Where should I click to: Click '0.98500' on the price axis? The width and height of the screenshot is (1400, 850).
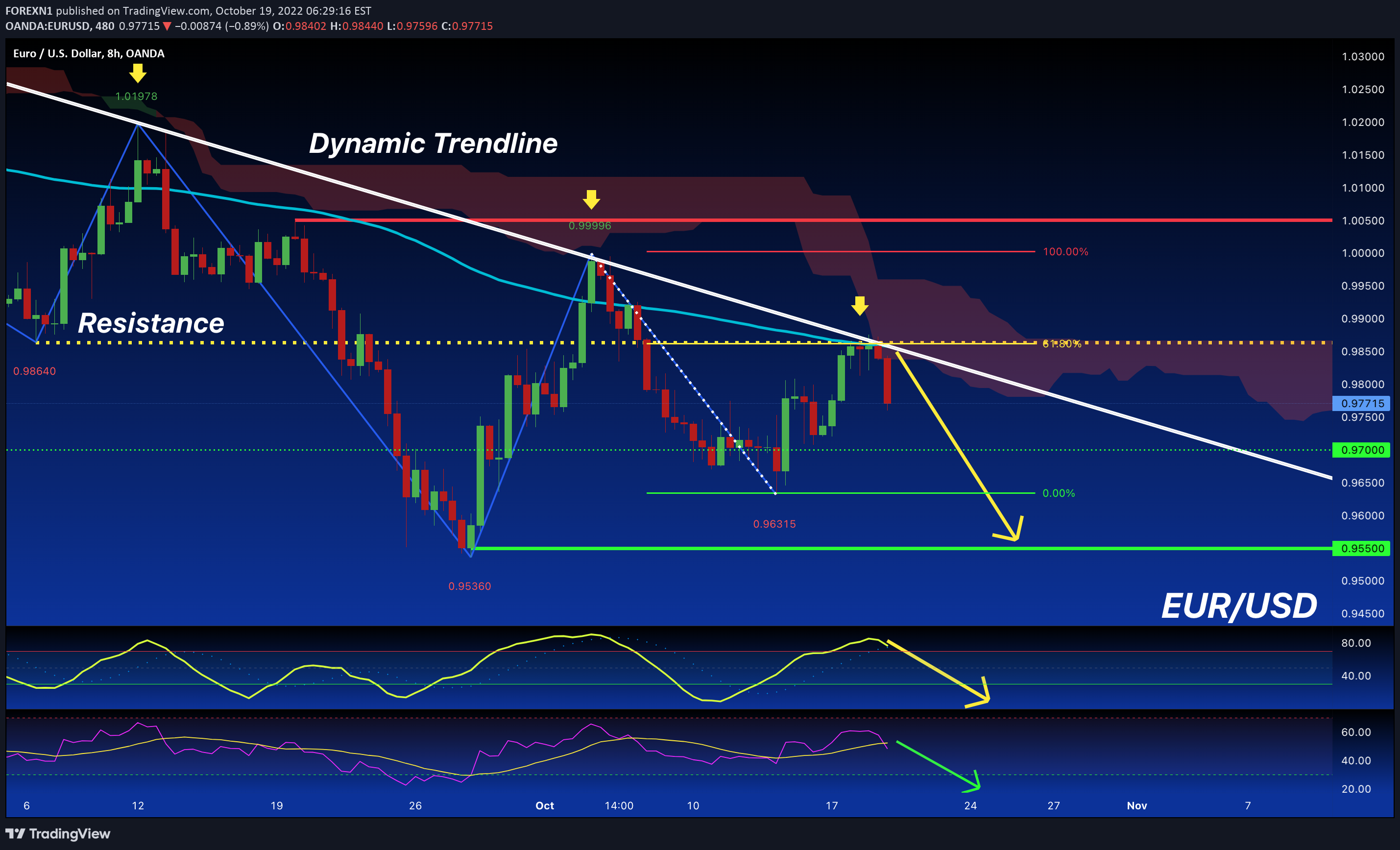coord(1362,352)
